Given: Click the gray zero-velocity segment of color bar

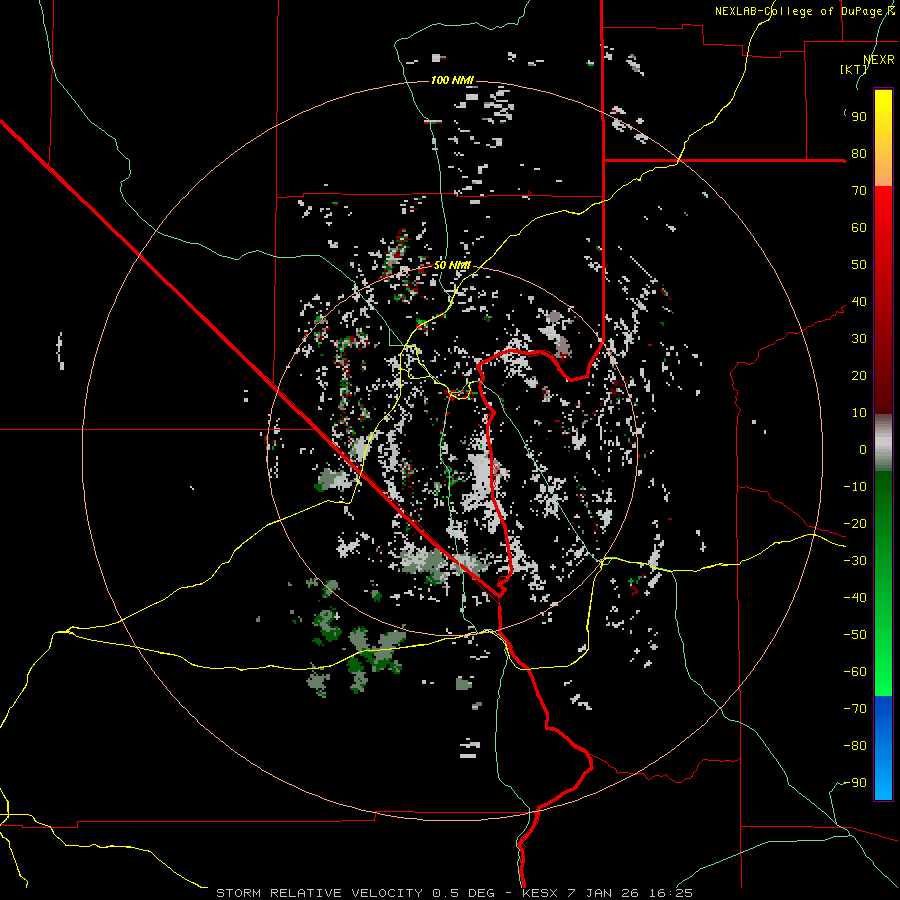Looking at the screenshot, I should [x=883, y=443].
